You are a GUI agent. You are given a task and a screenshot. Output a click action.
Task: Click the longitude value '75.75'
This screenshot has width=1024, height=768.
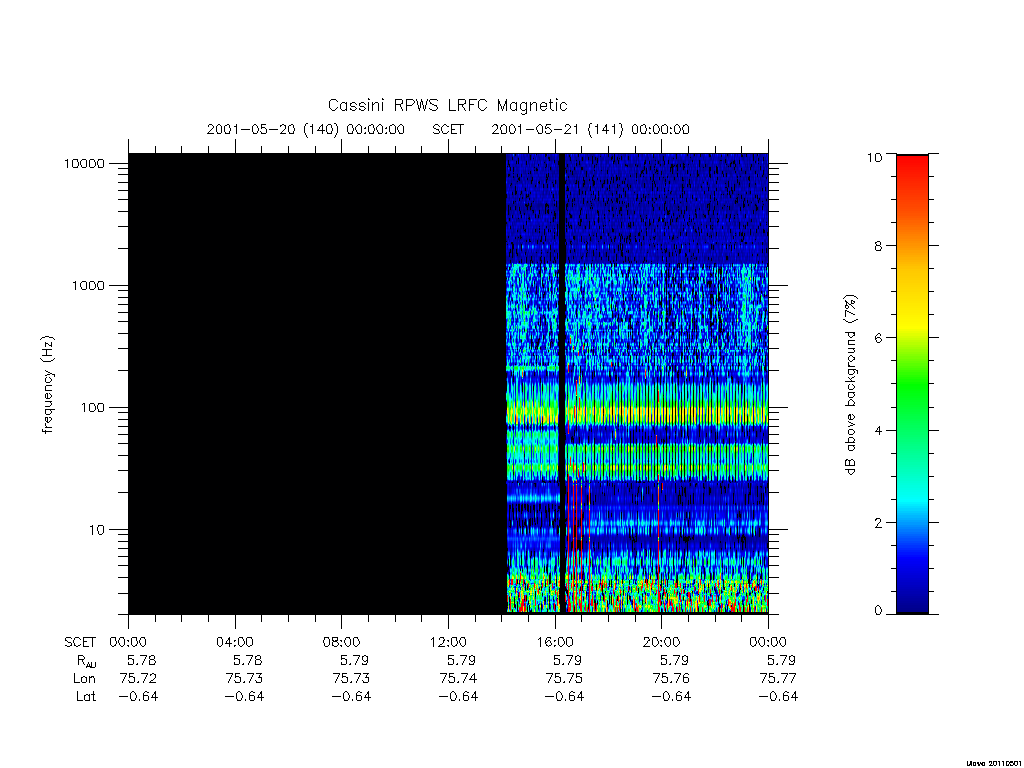(564, 679)
